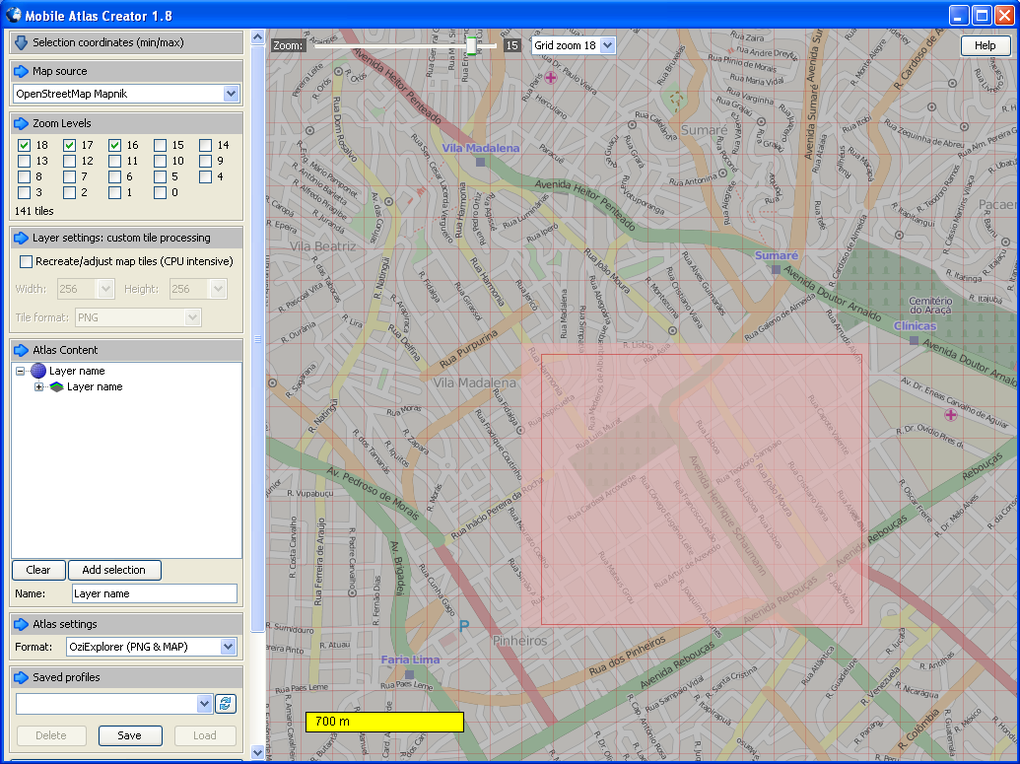Collapse the Layer settings panel arrow icon
Image resolution: width=1020 pixels, height=764 pixels.
click(x=21, y=238)
